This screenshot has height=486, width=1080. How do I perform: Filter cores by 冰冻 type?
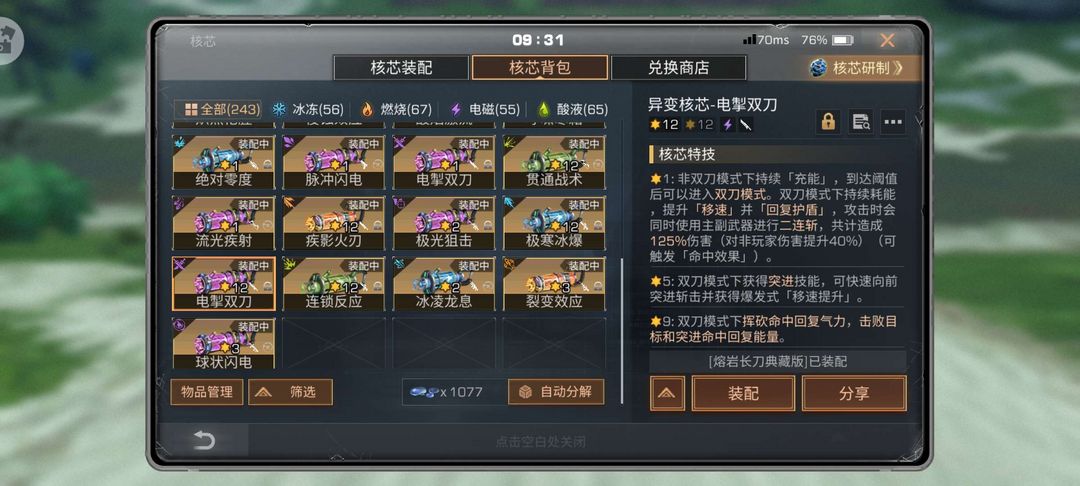(x=307, y=109)
